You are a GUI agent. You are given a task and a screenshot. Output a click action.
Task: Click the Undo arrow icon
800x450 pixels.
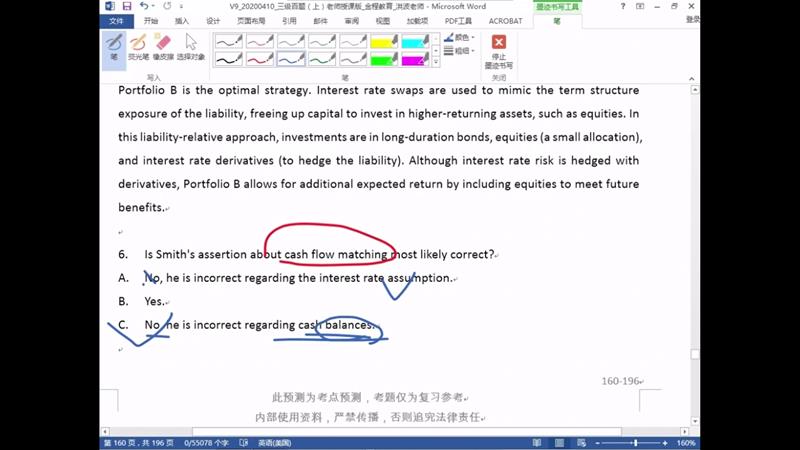click(144, 6)
